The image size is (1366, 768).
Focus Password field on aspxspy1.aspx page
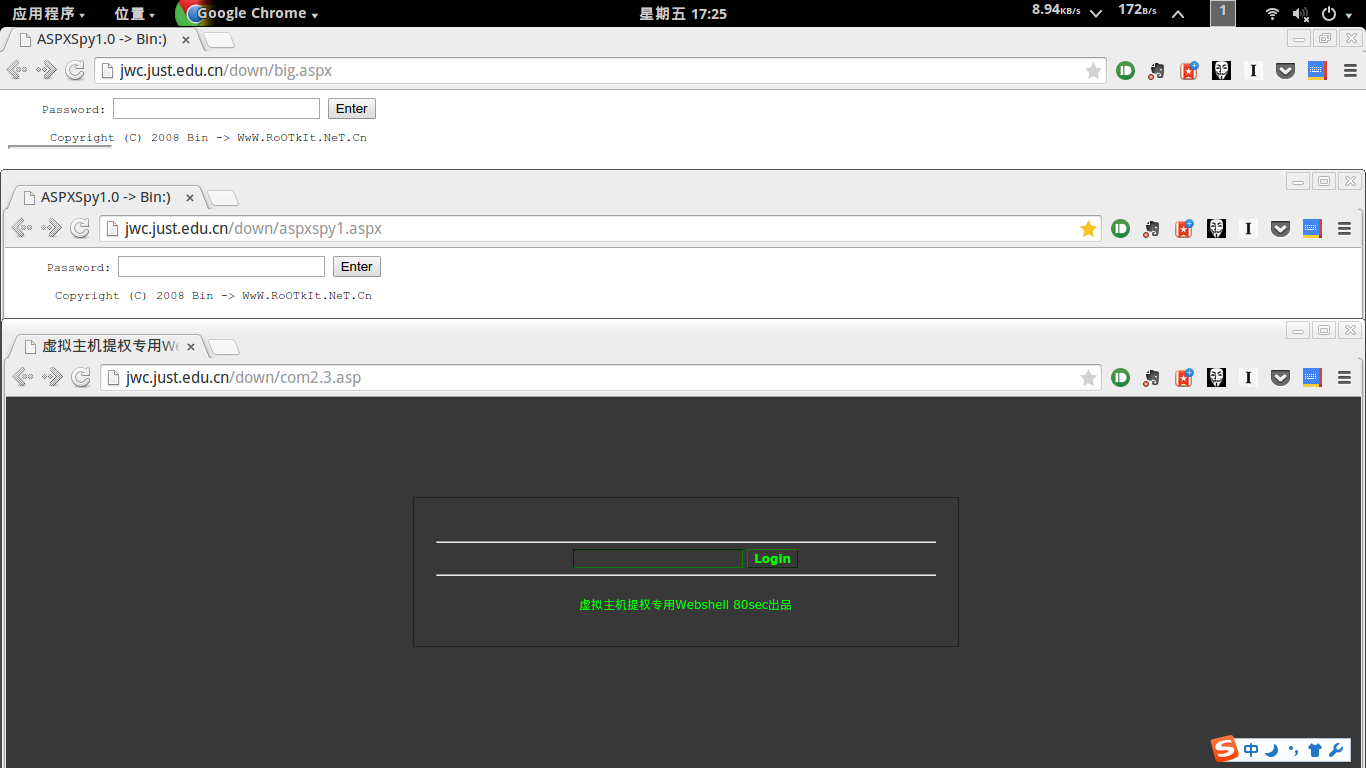221,267
